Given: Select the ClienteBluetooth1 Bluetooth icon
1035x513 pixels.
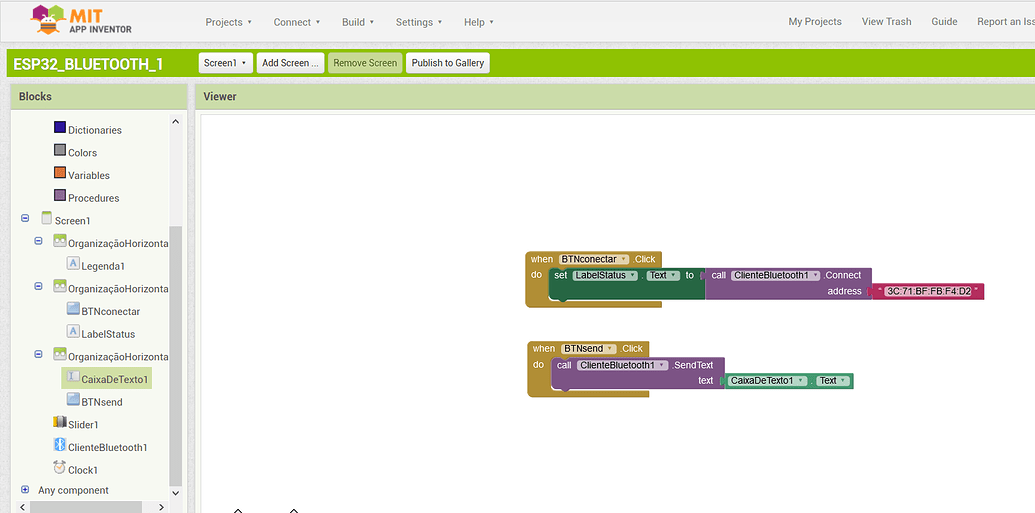Looking at the screenshot, I should point(60,446).
